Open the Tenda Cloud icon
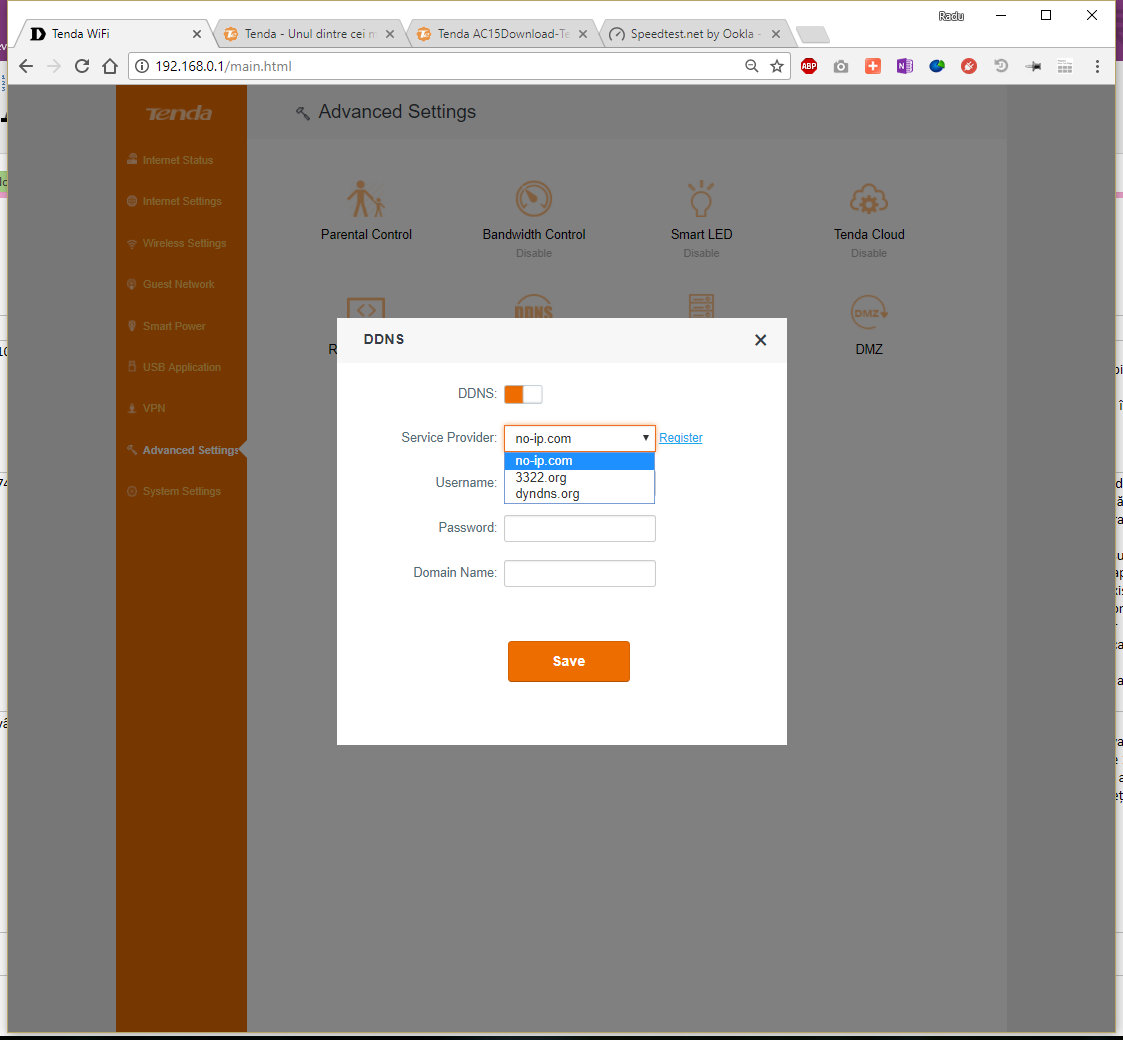The height and width of the screenshot is (1040, 1123). point(869,199)
